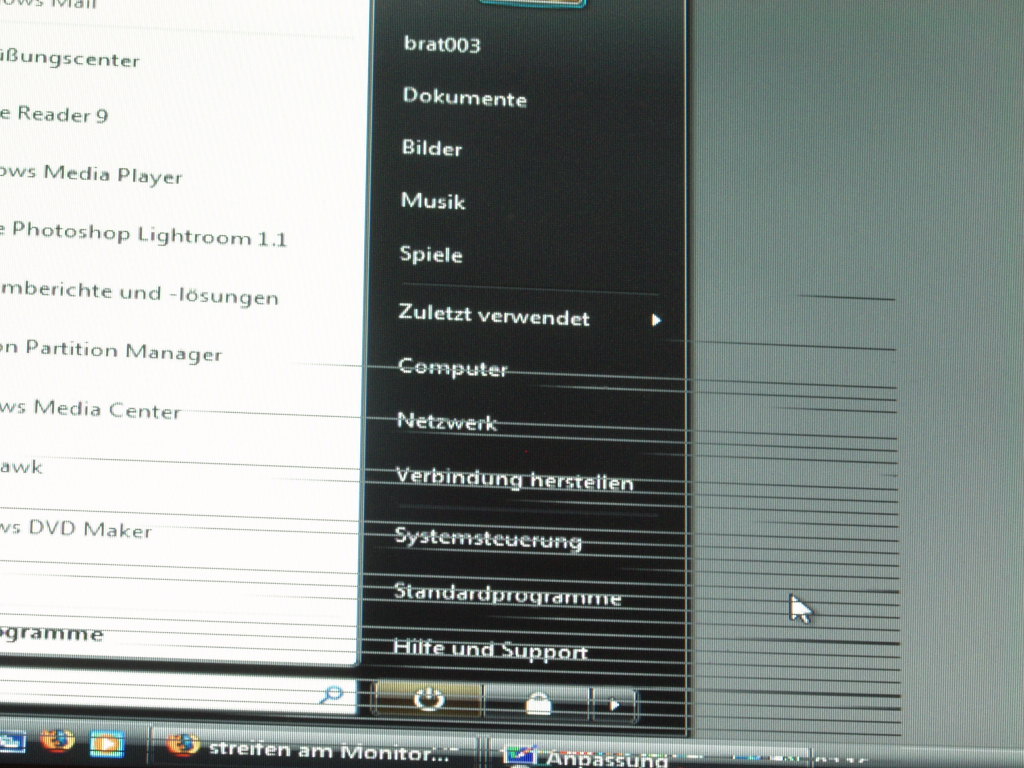
Task: Open Systemsteuerung
Action: coord(488,538)
